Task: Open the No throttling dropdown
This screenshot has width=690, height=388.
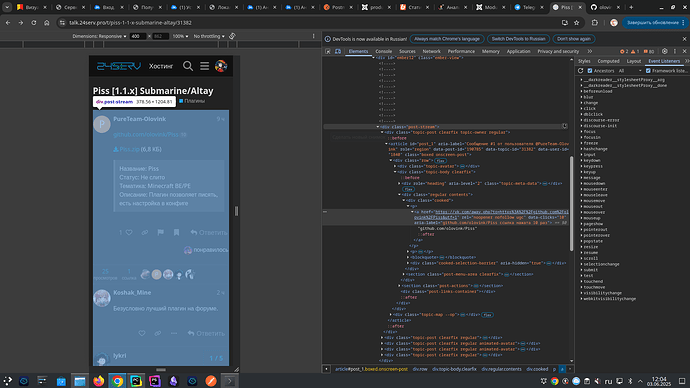Action: [x=209, y=36]
